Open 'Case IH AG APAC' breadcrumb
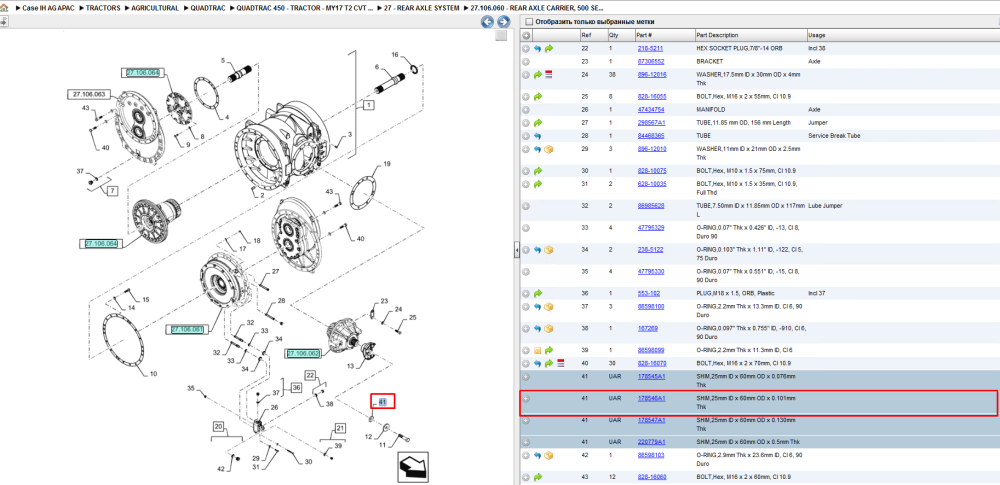Screen dimensions: 1000x485 pos(47,8)
